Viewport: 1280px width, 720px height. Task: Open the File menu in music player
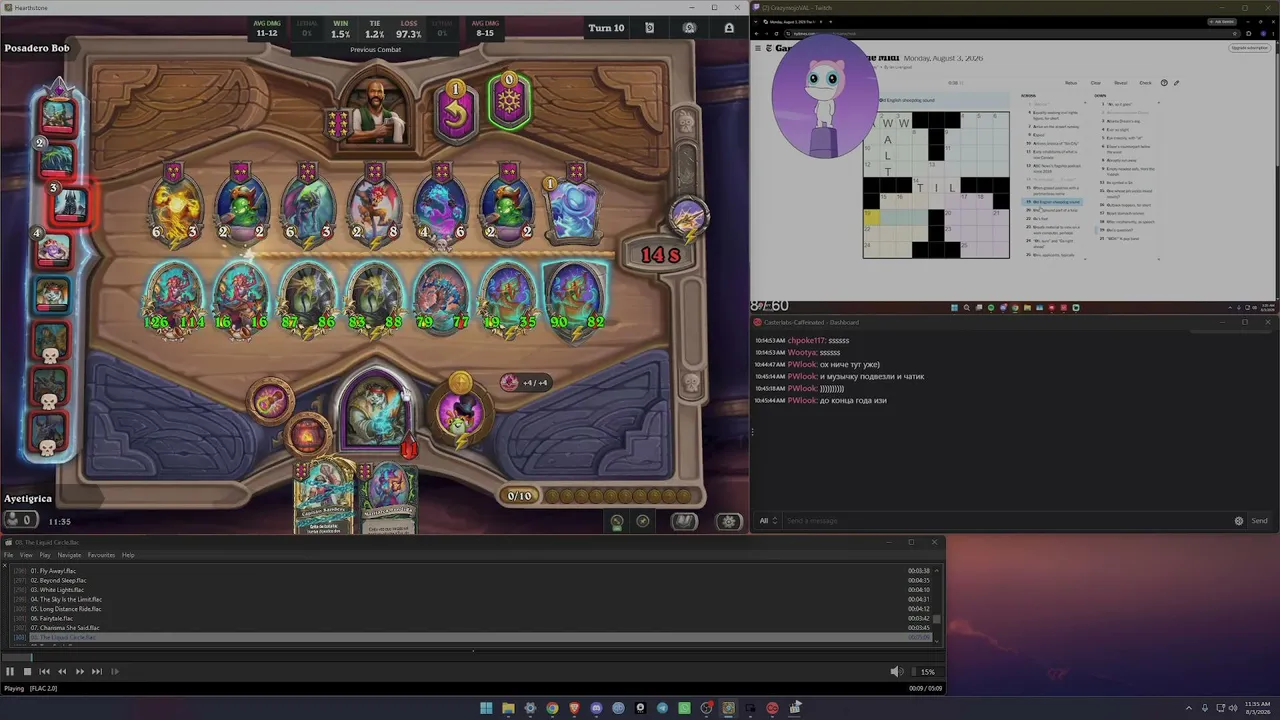(x=9, y=555)
